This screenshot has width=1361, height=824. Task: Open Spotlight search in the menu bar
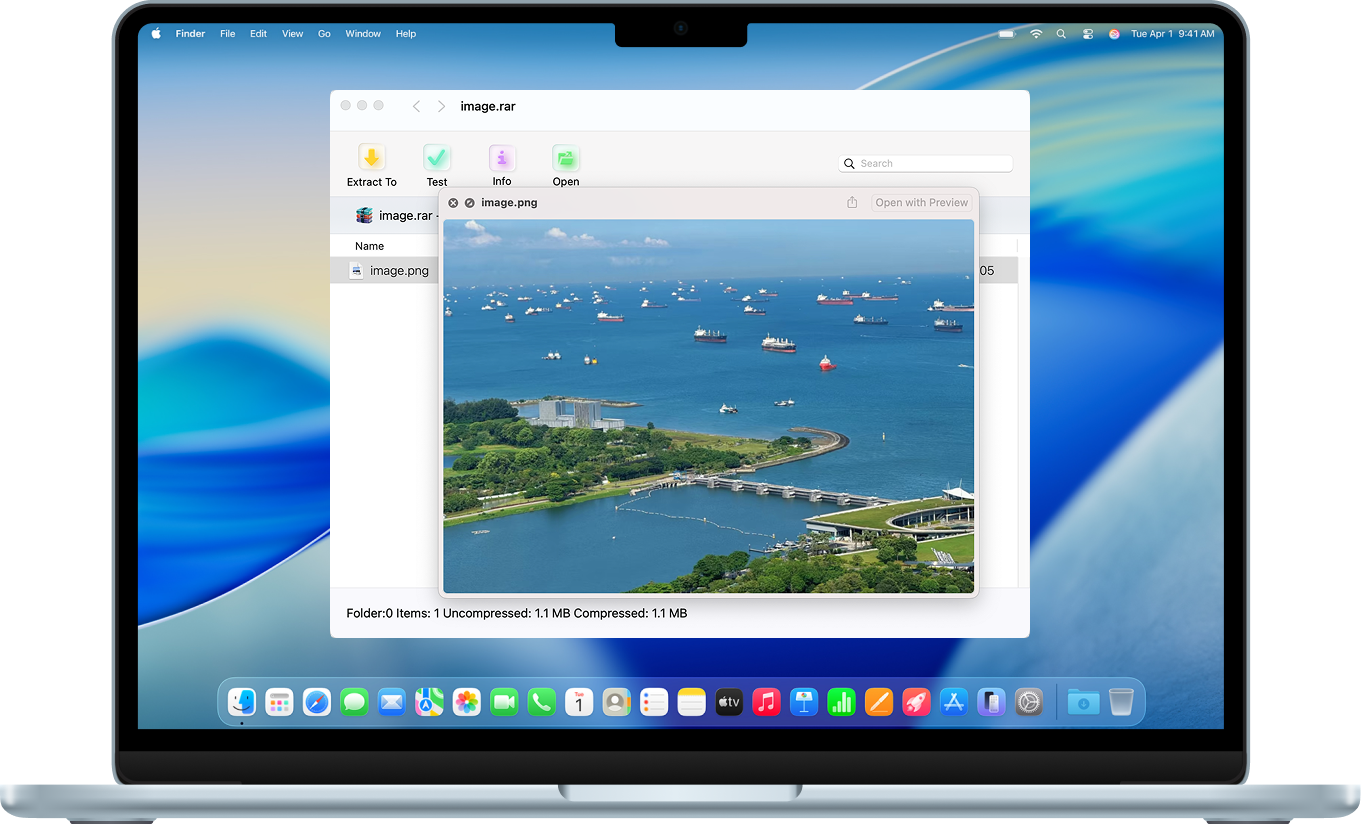point(1061,34)
